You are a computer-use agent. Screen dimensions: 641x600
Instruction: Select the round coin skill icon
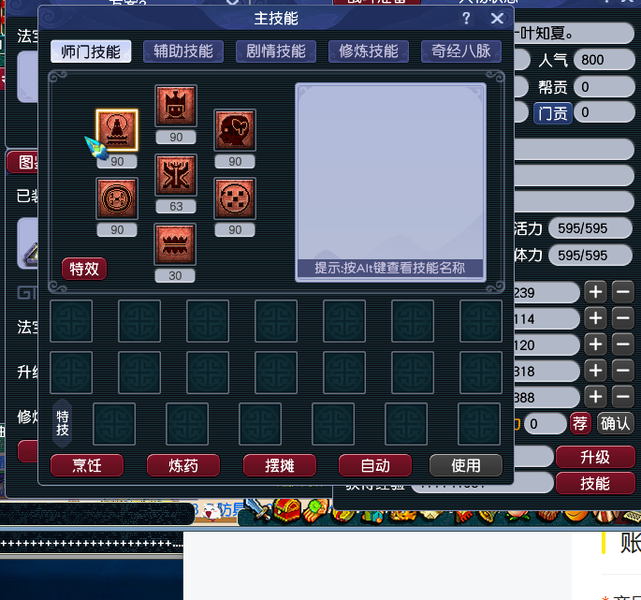(117, 199)
